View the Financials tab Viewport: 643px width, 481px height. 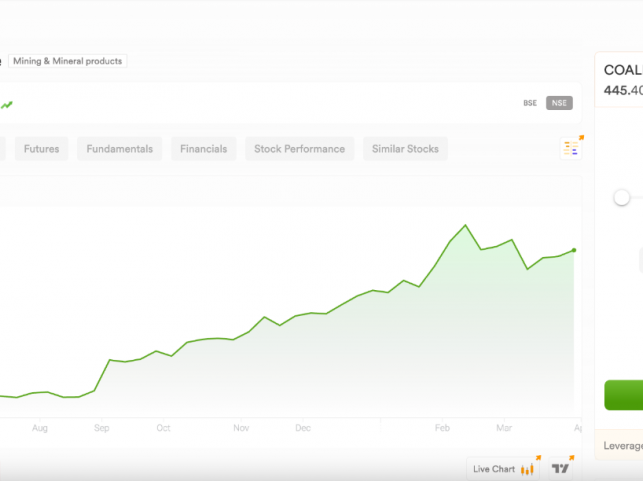[203, 149]
